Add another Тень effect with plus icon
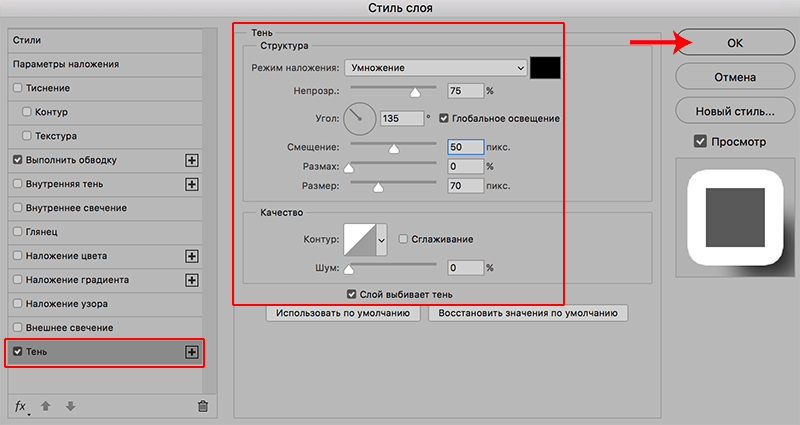This screenshot has width=800, height=425. pyautogui.click(x=193, y=352)
